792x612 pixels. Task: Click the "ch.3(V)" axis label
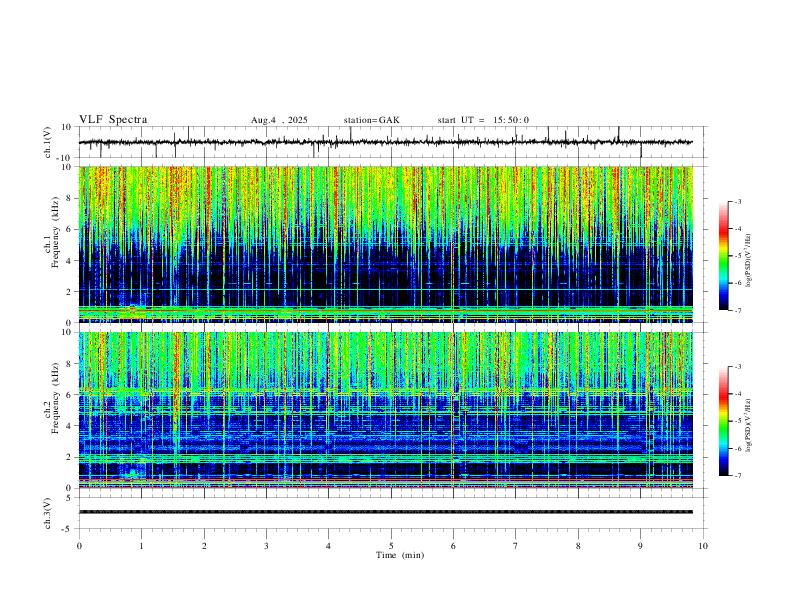click(x=48, y=514)
